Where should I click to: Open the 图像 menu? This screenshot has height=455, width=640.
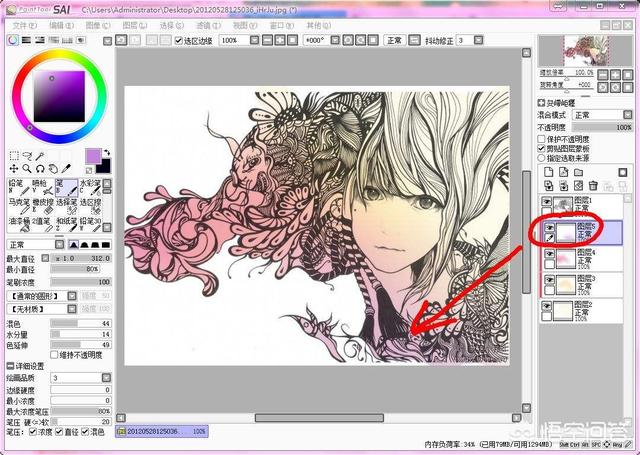click(x=98, y=26)
